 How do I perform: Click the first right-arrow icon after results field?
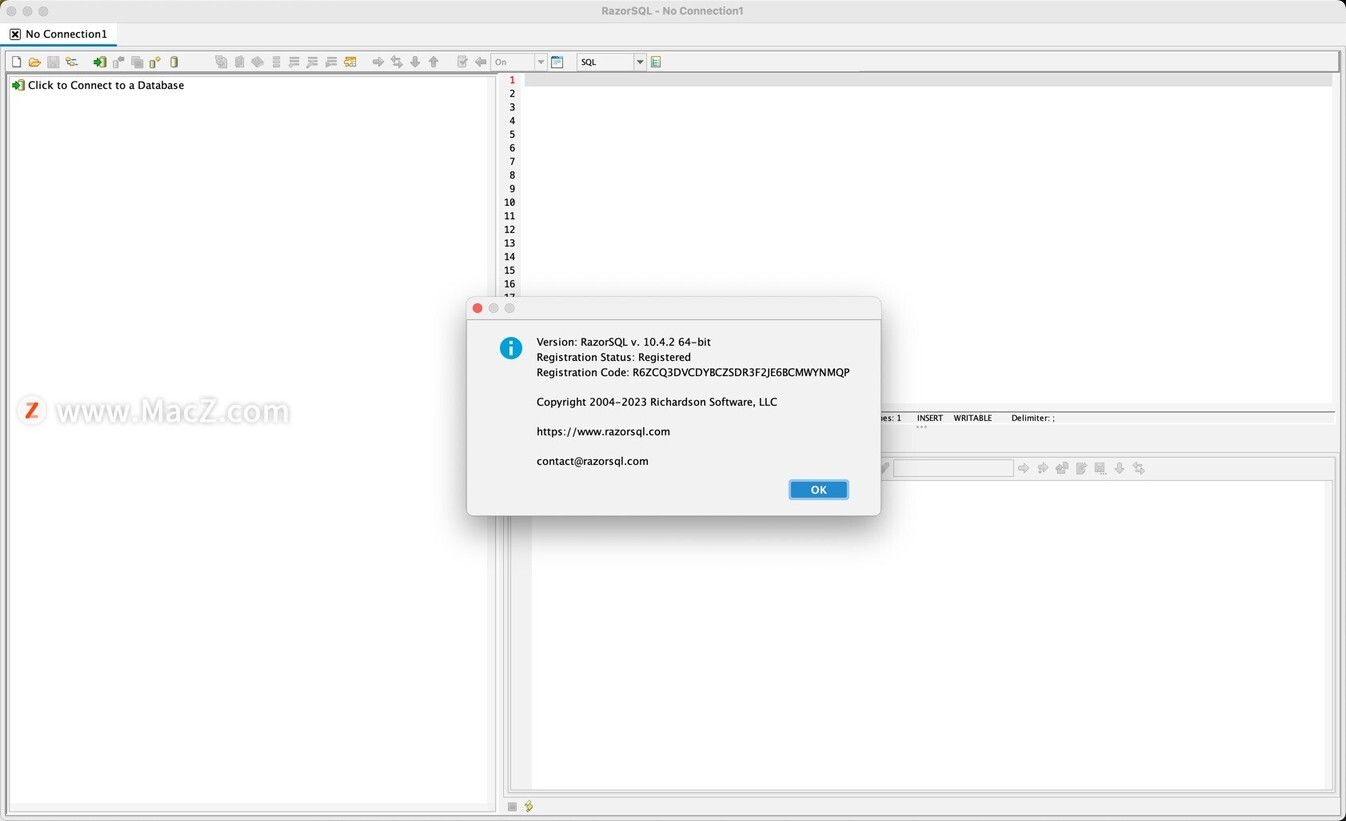[1023, 468]
